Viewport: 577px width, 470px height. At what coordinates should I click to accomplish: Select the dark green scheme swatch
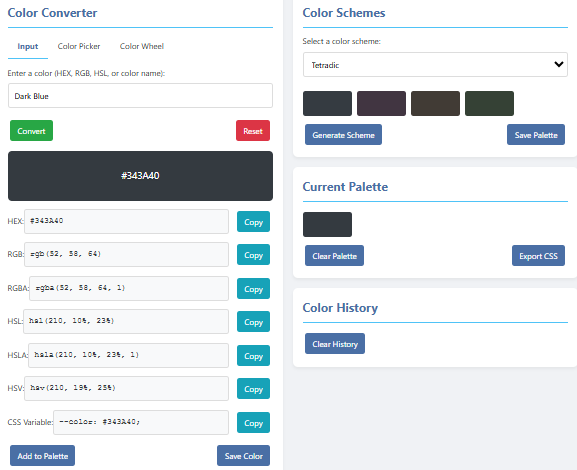489,103
